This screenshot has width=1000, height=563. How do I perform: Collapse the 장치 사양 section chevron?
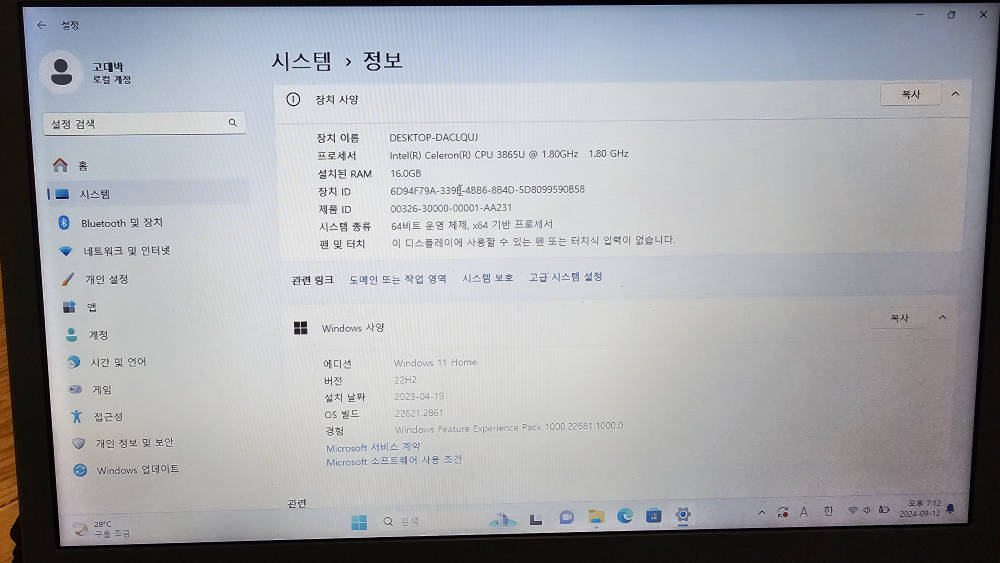pyautogui.click(x=955, y=94)
